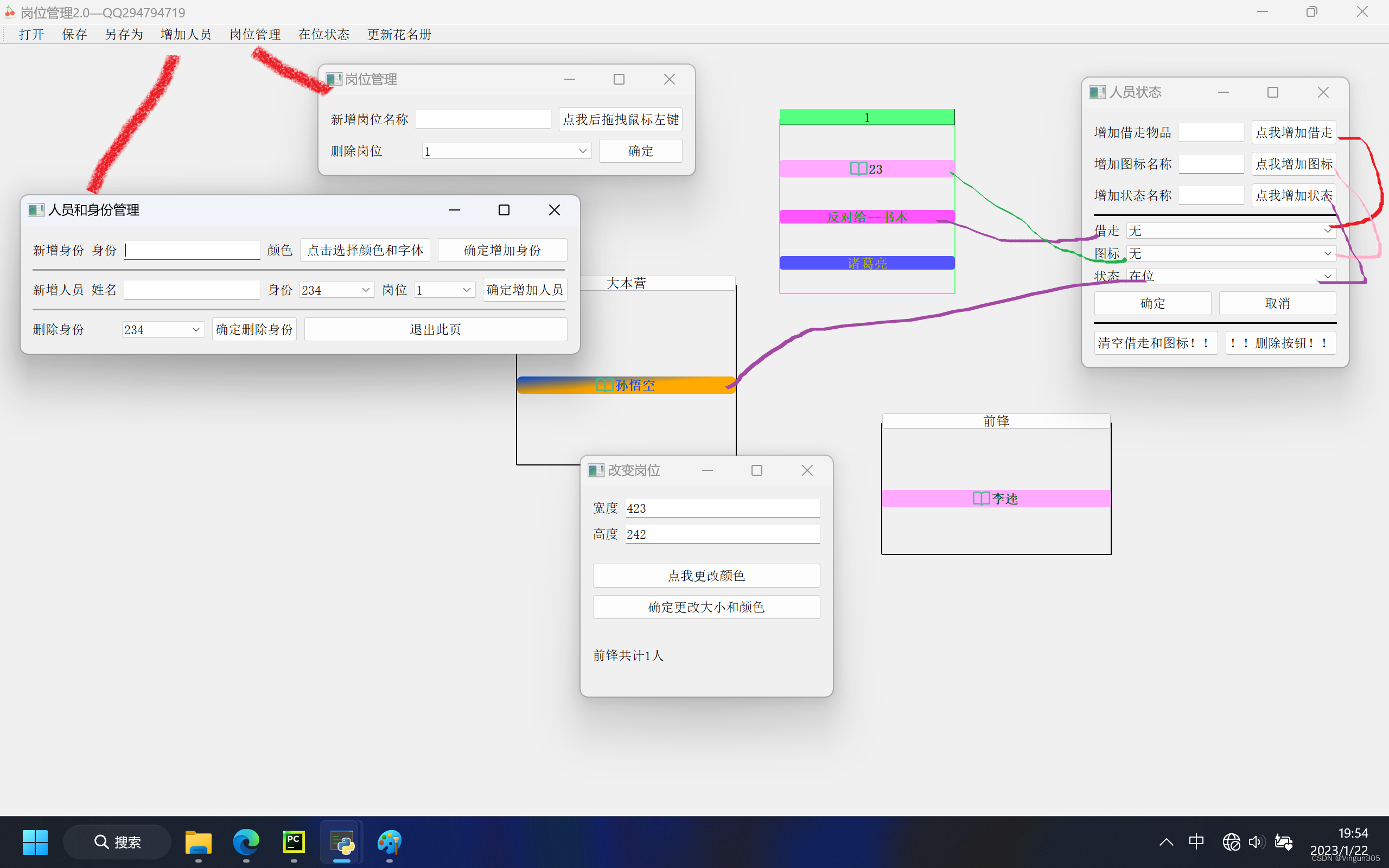
Task: Open PyCharm from the taskbar
Action: point(294,841)
